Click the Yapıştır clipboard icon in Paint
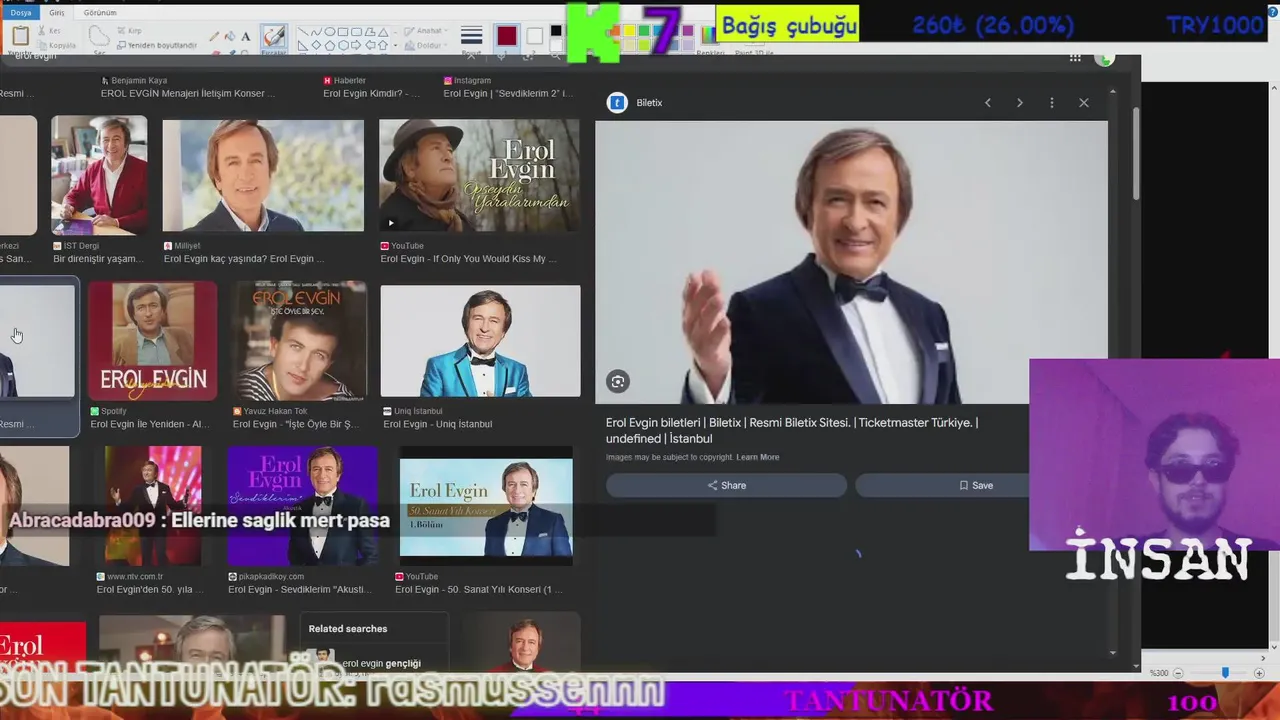Image resolution: width=1280 pixels, height=720 pixels. (x=20, y=37)
